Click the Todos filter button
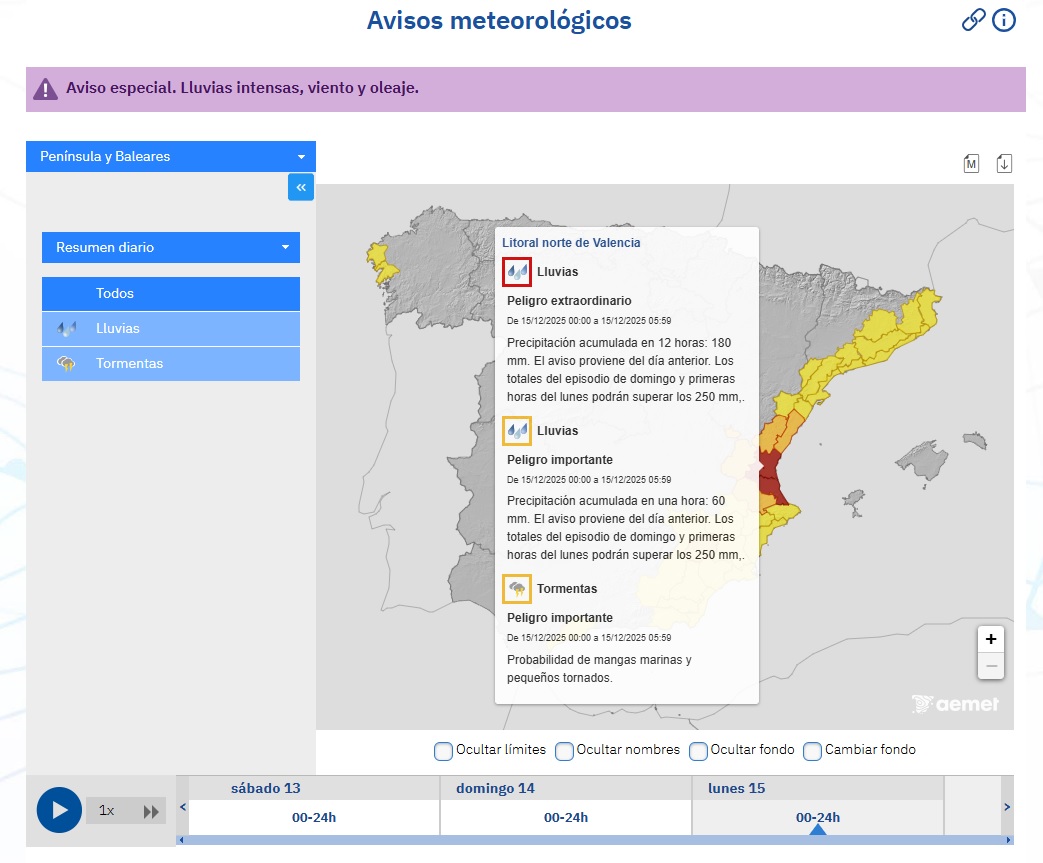Image resolution: width=1043 pixels, height=863 pixels. [x=171, y=294]
